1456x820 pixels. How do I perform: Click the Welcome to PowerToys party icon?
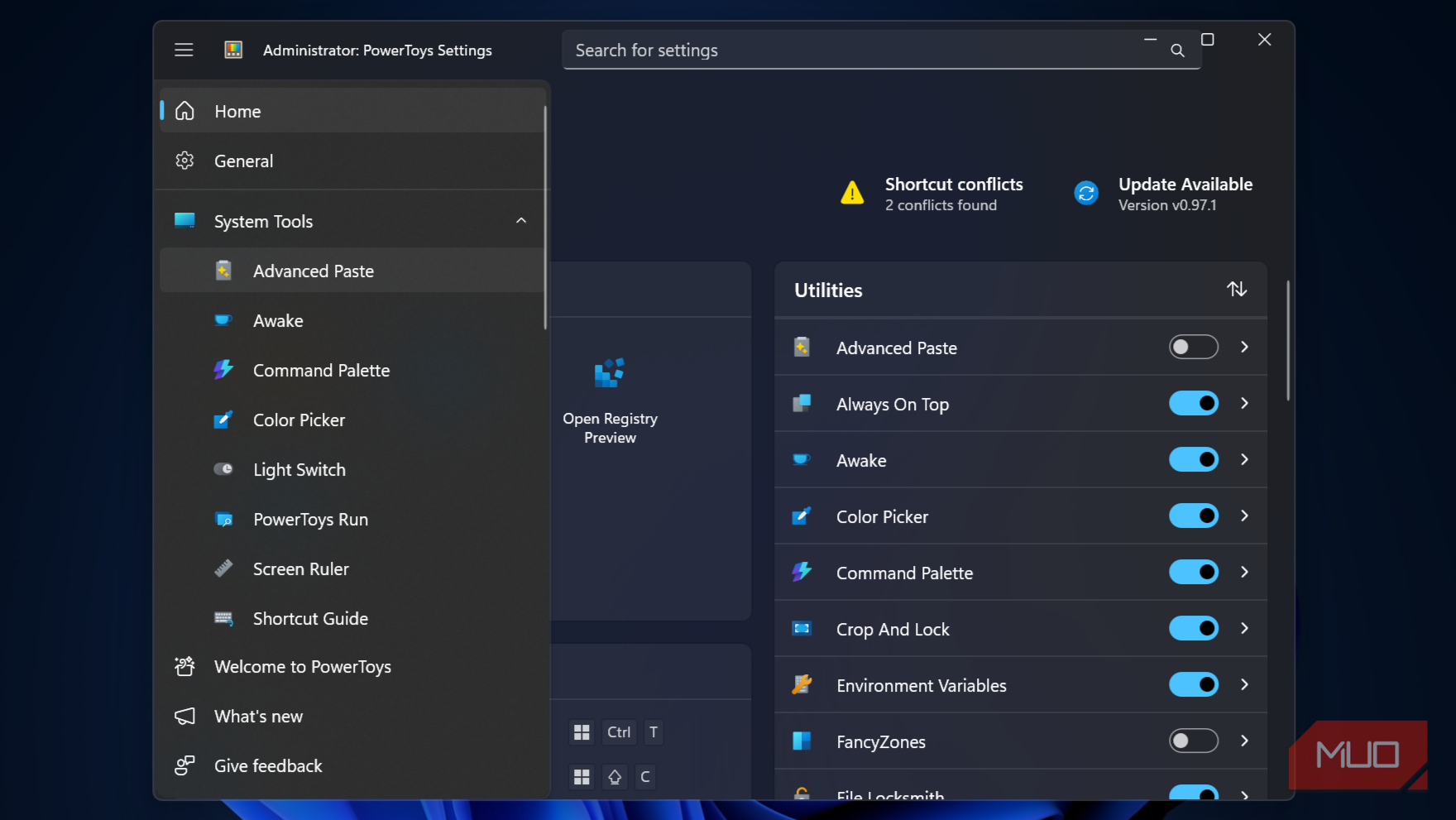click(x=184, y=666)
